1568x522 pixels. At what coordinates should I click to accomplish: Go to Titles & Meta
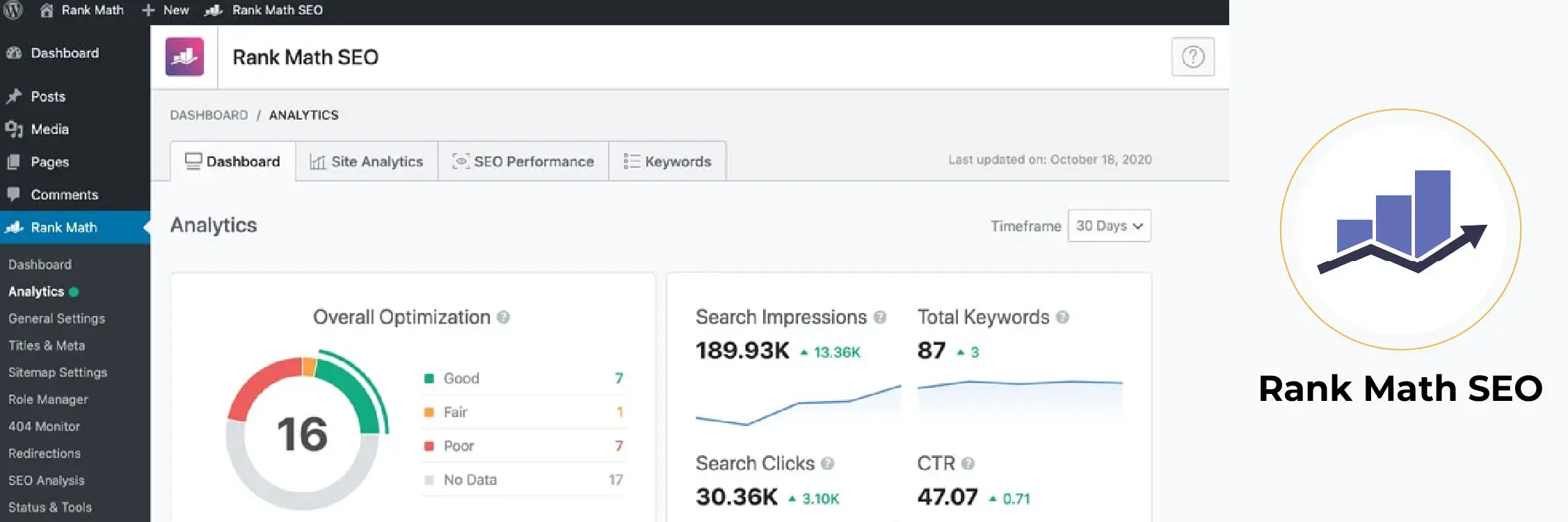coord(47,345)
